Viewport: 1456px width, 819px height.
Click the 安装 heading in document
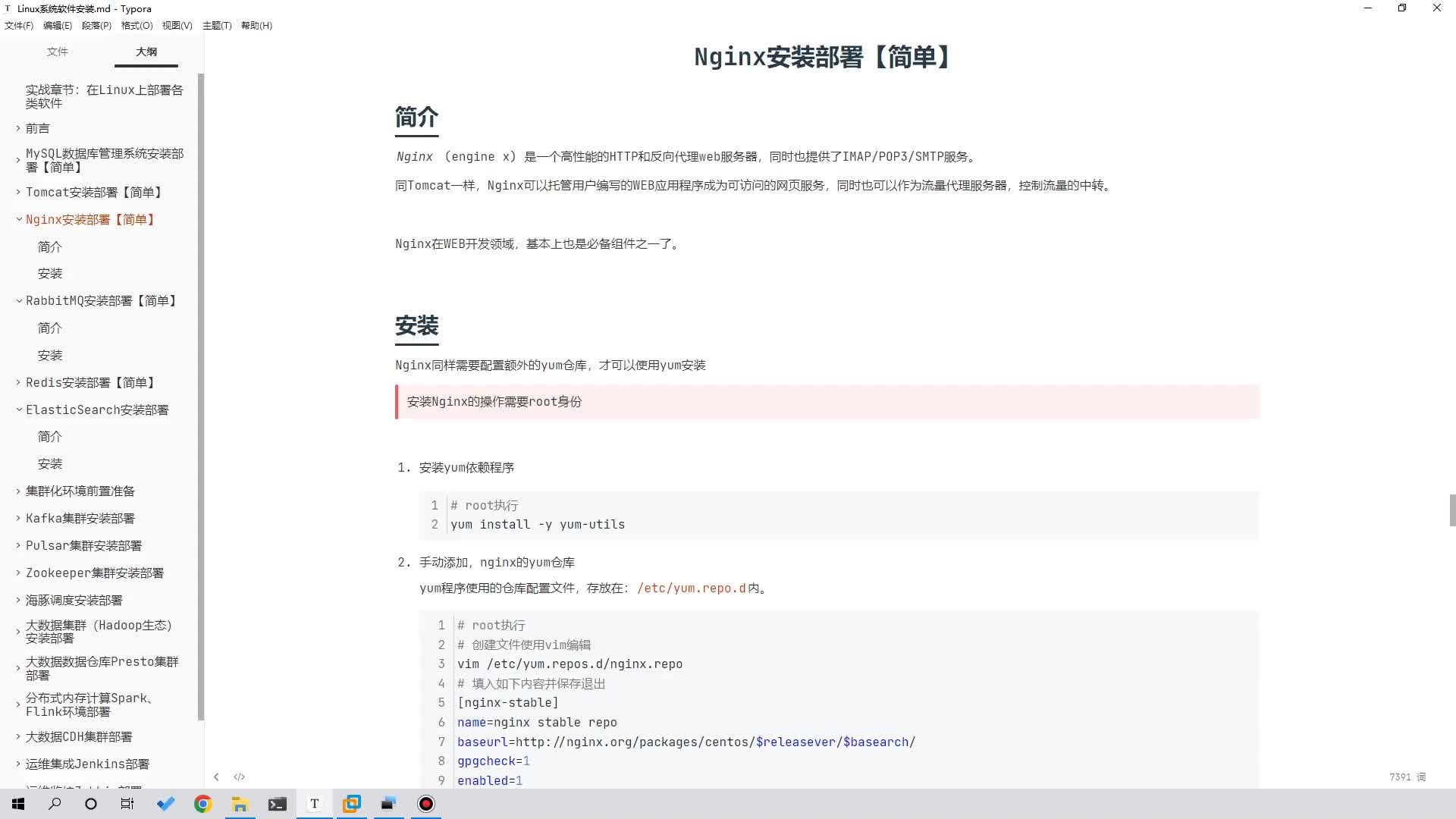416,326
